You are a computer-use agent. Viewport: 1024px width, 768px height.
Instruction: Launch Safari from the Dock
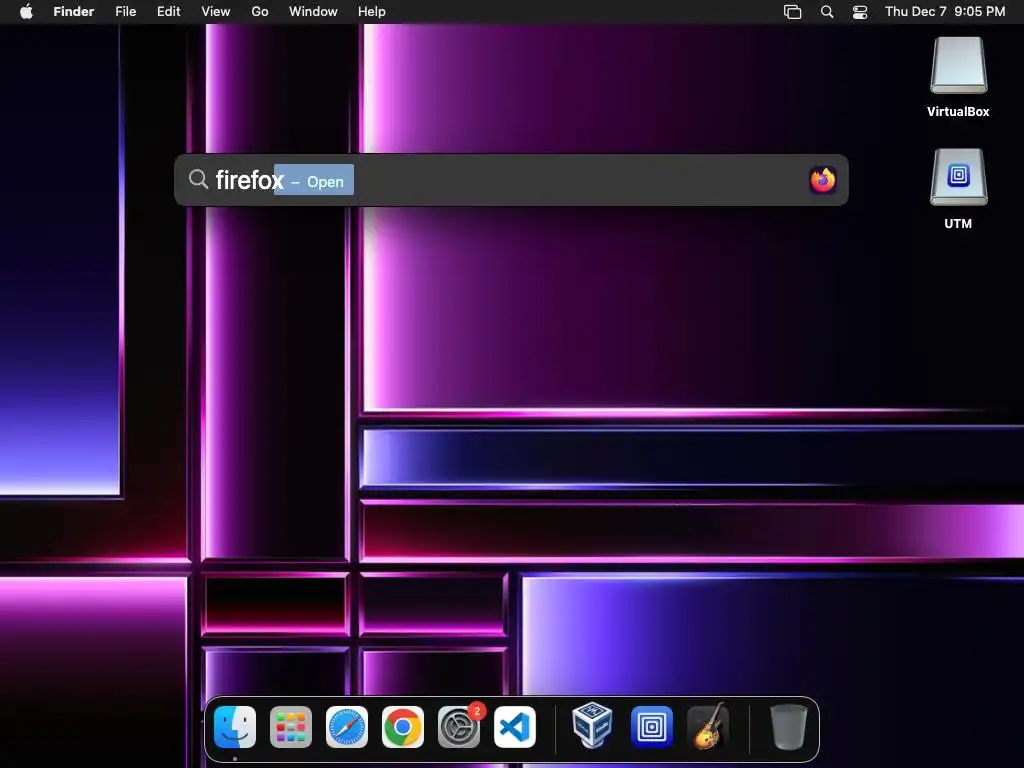(x=347, y=727)
